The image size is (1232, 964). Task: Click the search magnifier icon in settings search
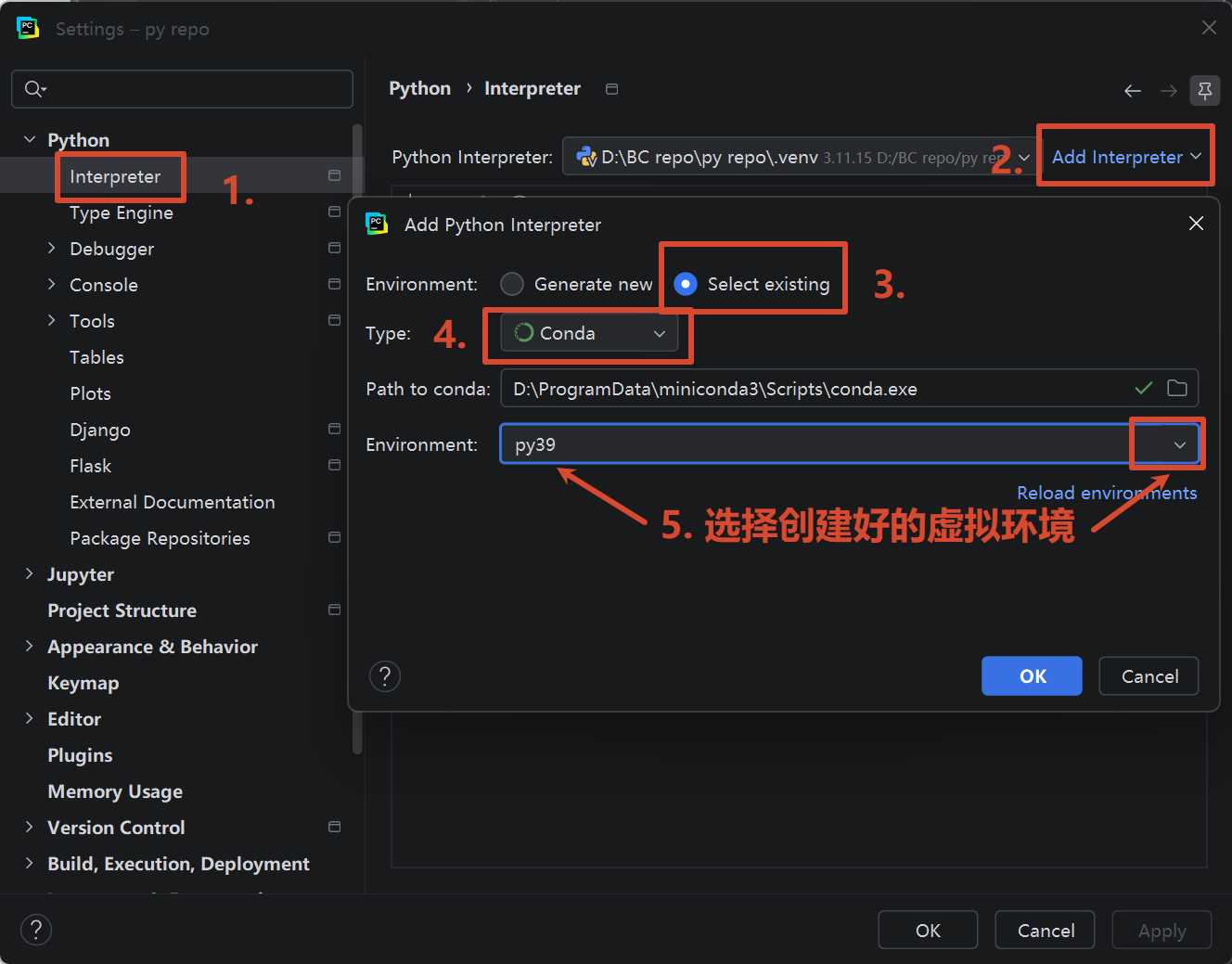pyautogui.click(x=34, y=89)
